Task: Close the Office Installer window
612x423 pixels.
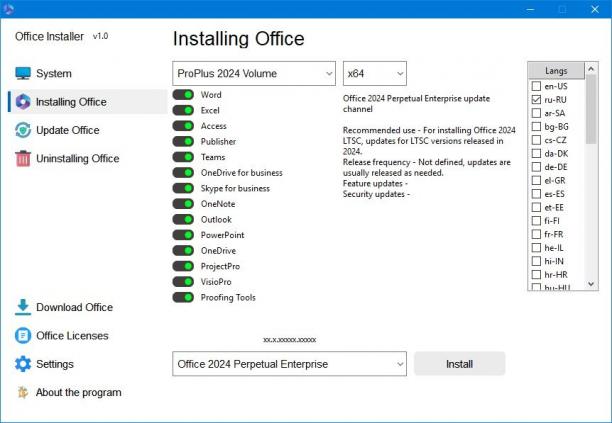Action: tap(595, 9)
